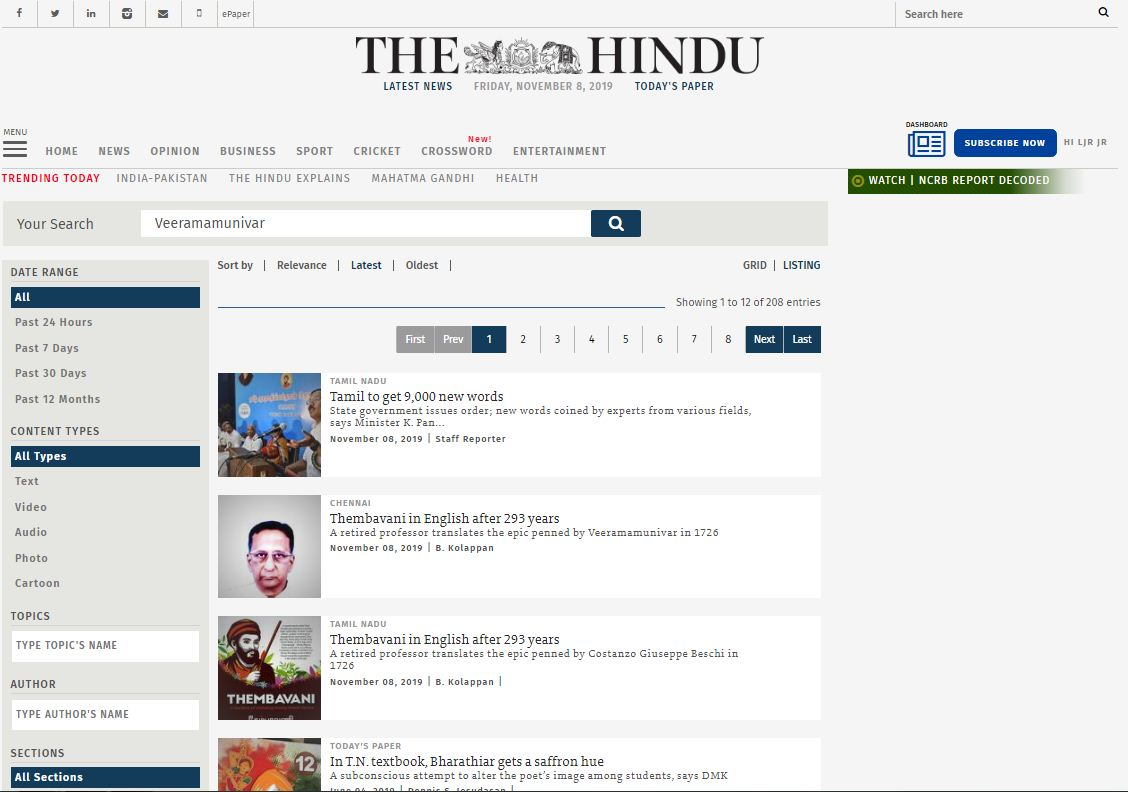This screenshot has width=1128, height=792.
Task: Open Today's Paper link
Action: [x=674, y=86]
